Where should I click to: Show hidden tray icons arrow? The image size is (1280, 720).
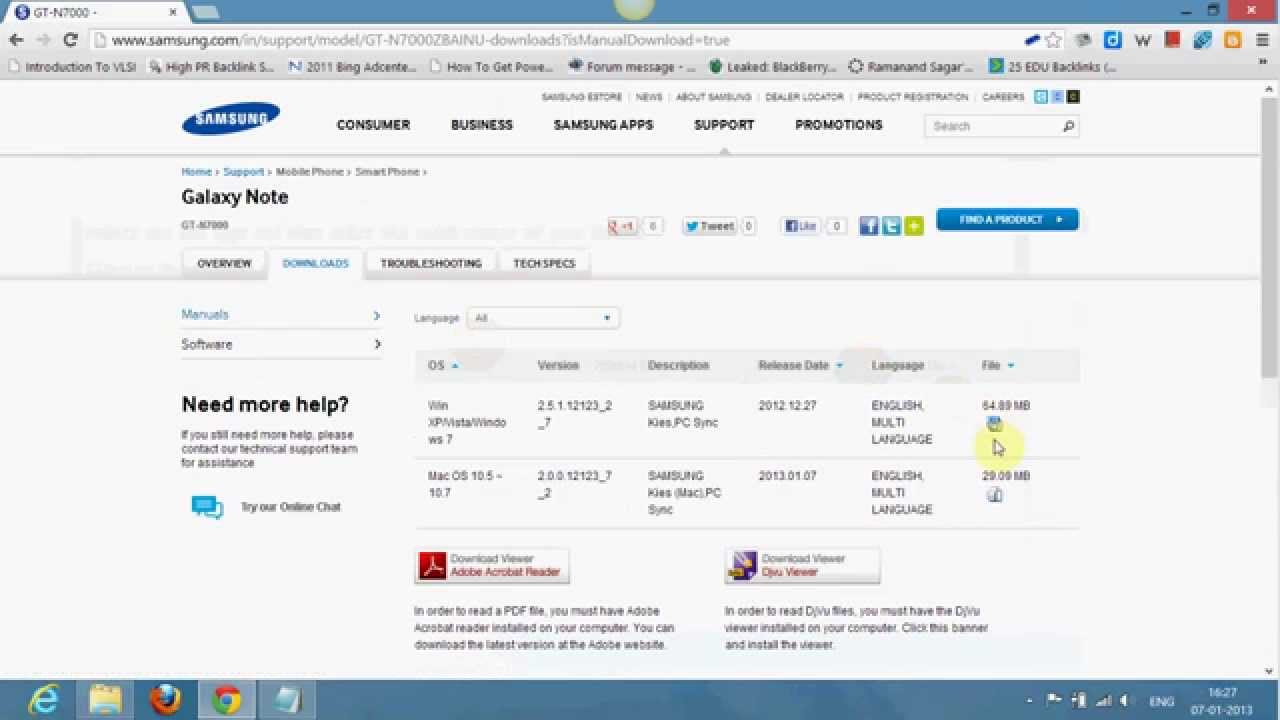point(1030,701)
